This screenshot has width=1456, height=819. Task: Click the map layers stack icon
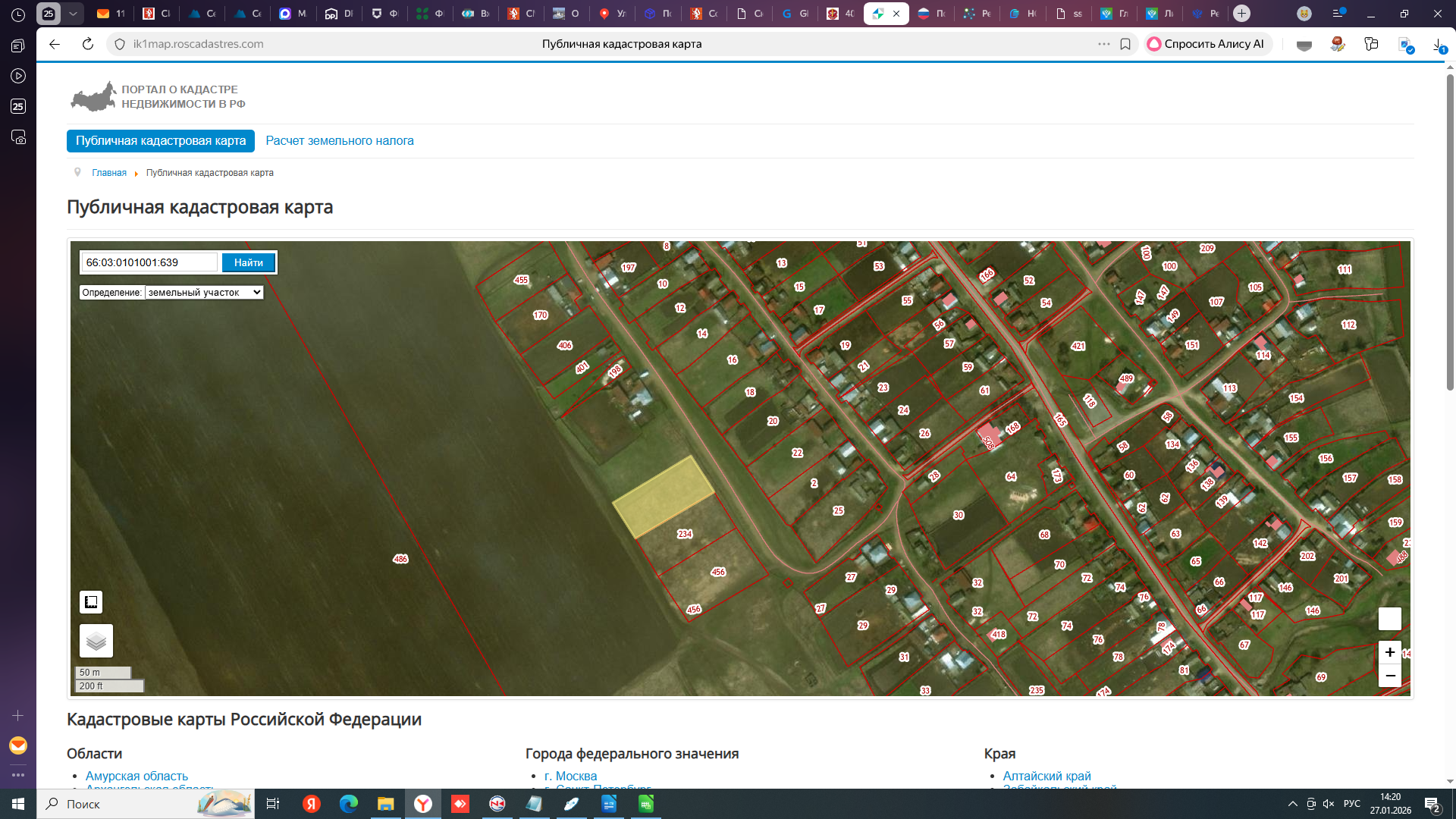96,641
